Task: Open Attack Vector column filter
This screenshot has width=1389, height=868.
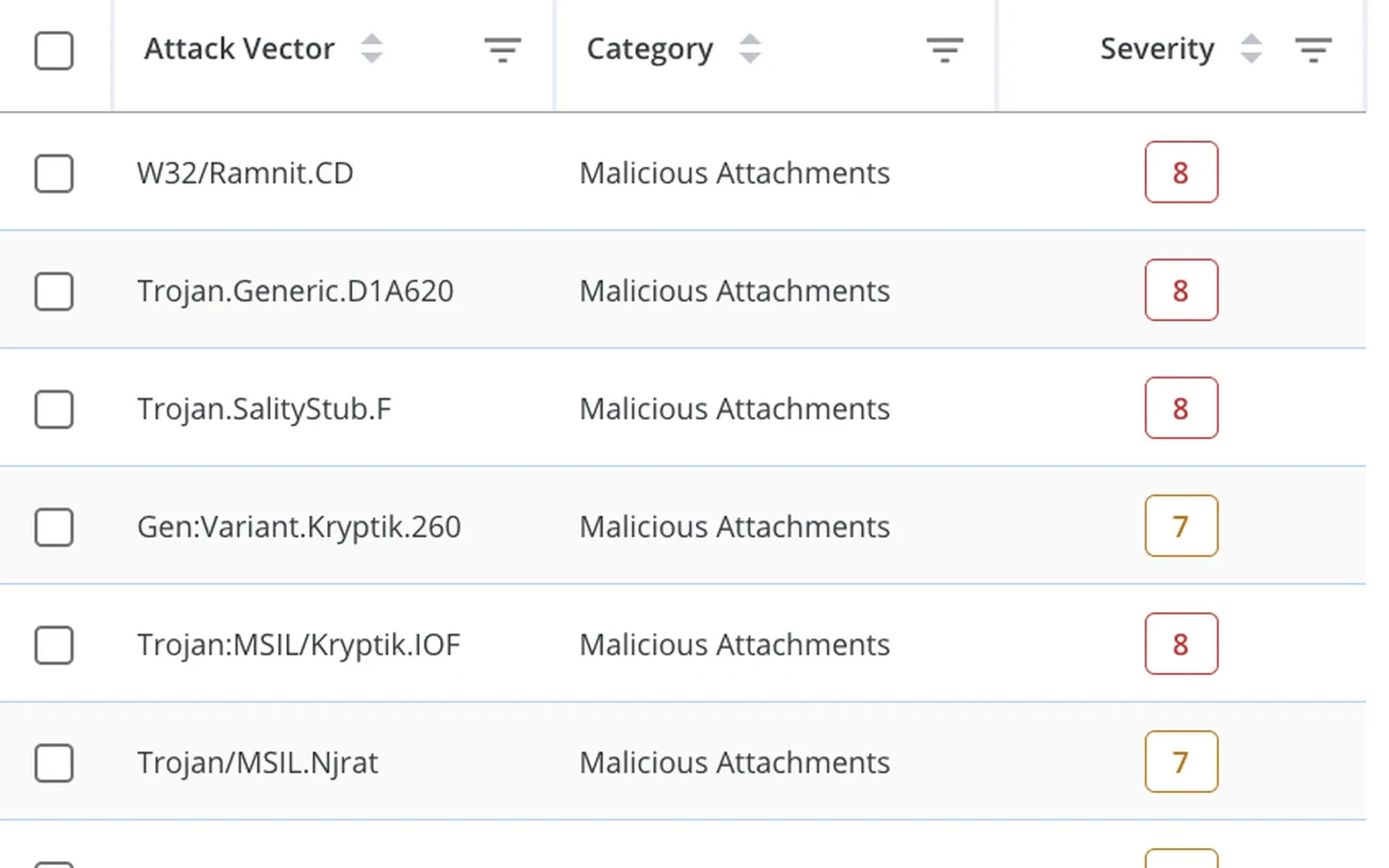Action: tap(502, 50)
